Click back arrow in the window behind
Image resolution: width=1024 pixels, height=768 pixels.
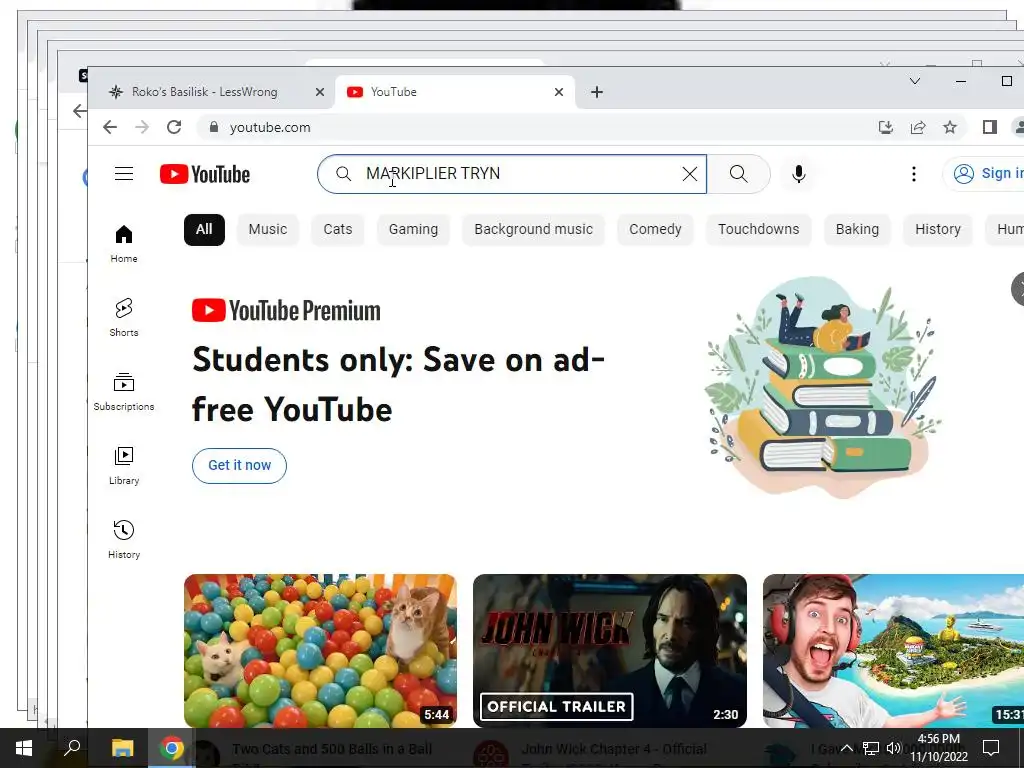[79, 111]
